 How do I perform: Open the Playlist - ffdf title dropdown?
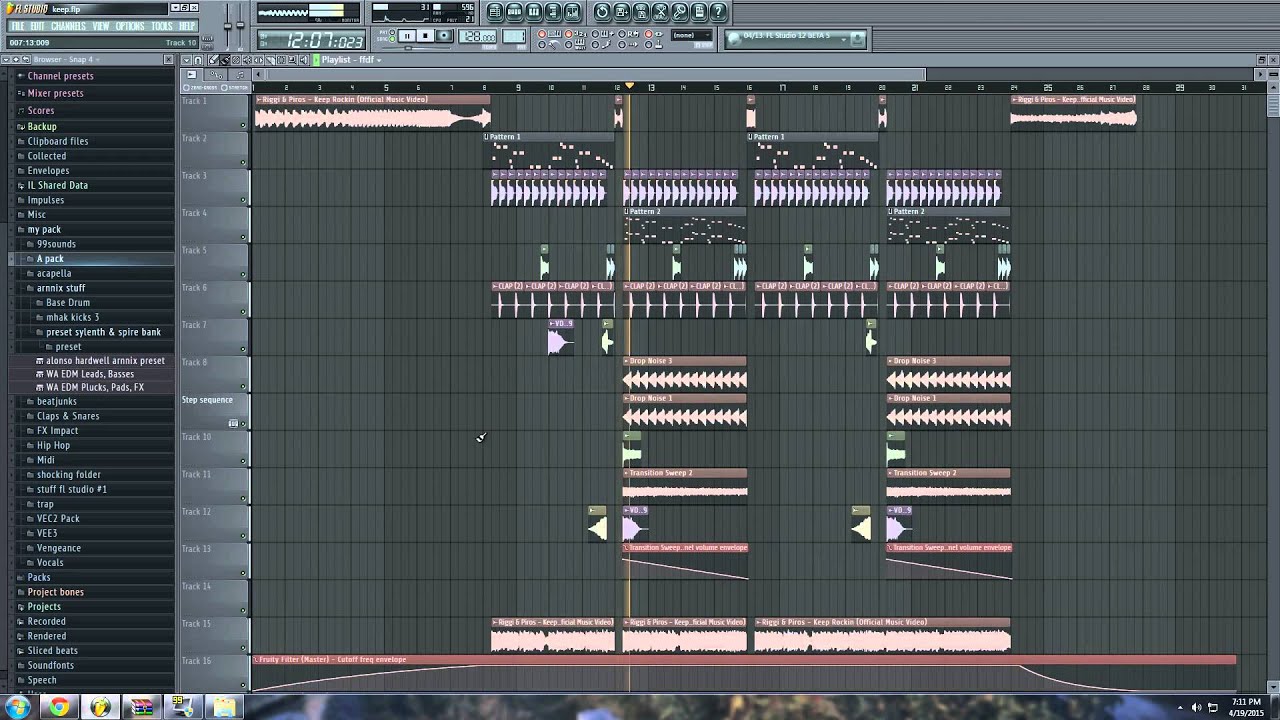(351, 60)
